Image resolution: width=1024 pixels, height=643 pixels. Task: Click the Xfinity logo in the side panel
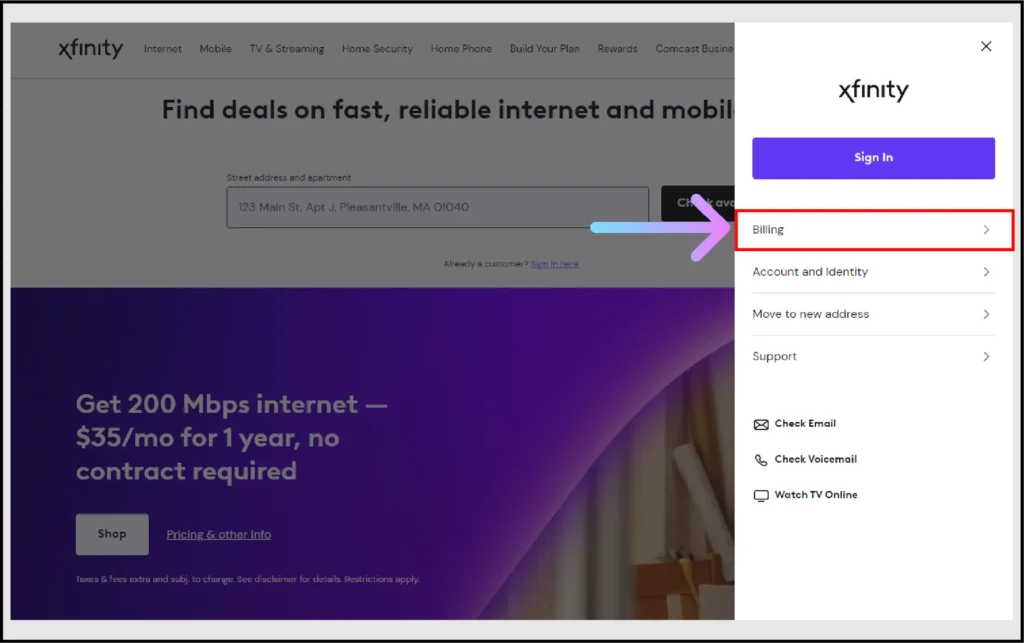click(873, 90)
